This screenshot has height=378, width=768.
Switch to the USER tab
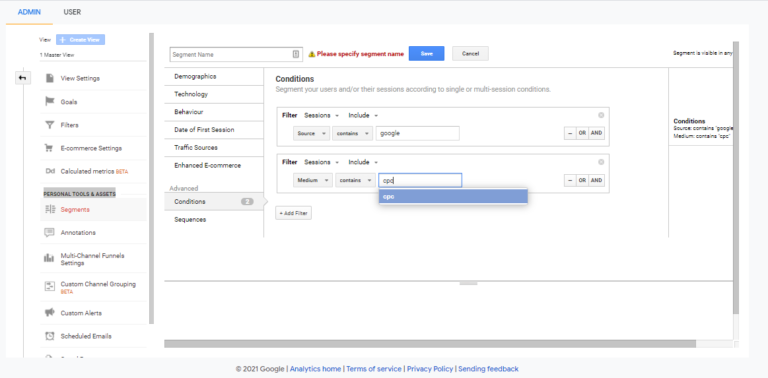72,12
